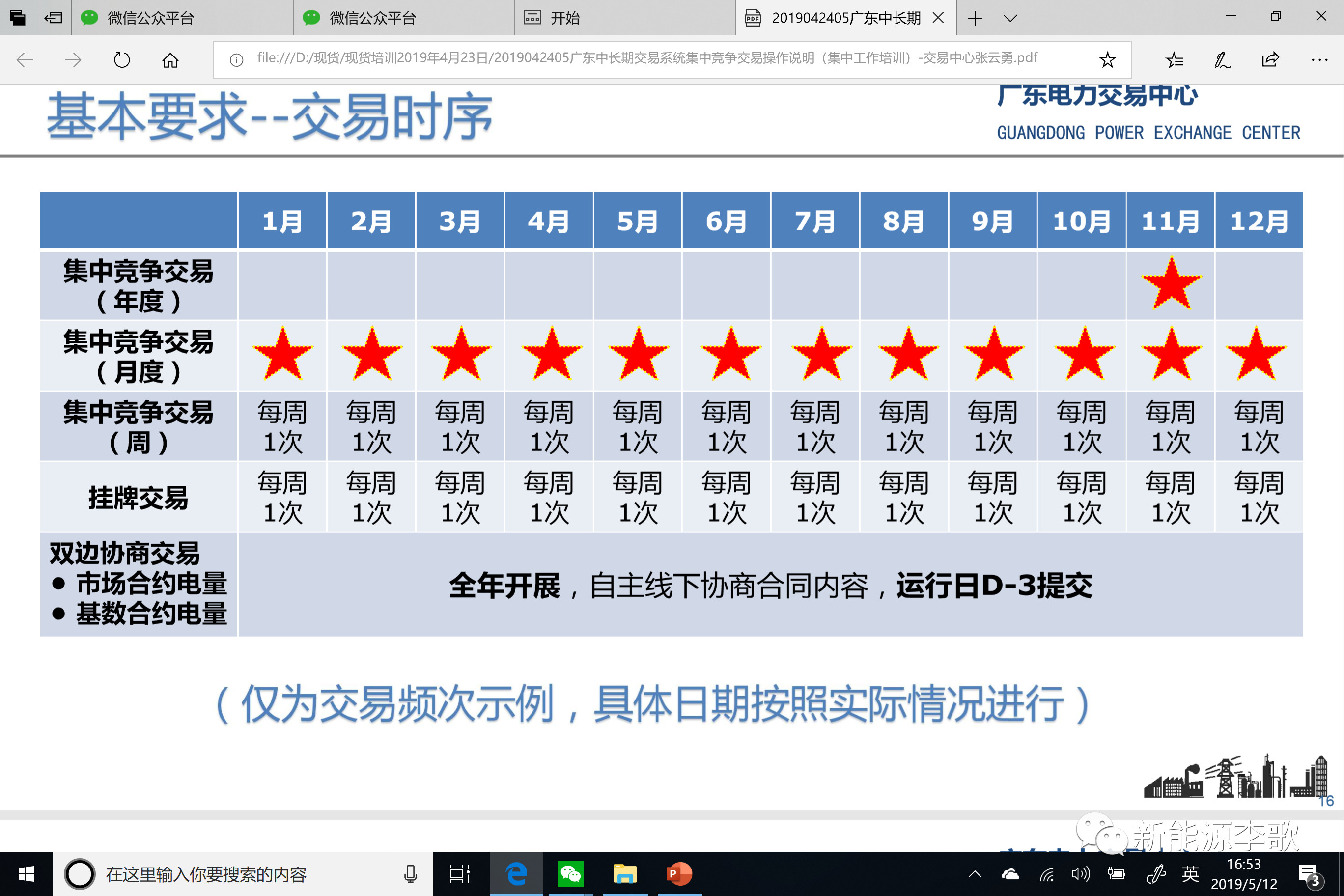Click the 集中竞争交易（月度）row label
Screen dimensions: 1344x896
(139, 356)
